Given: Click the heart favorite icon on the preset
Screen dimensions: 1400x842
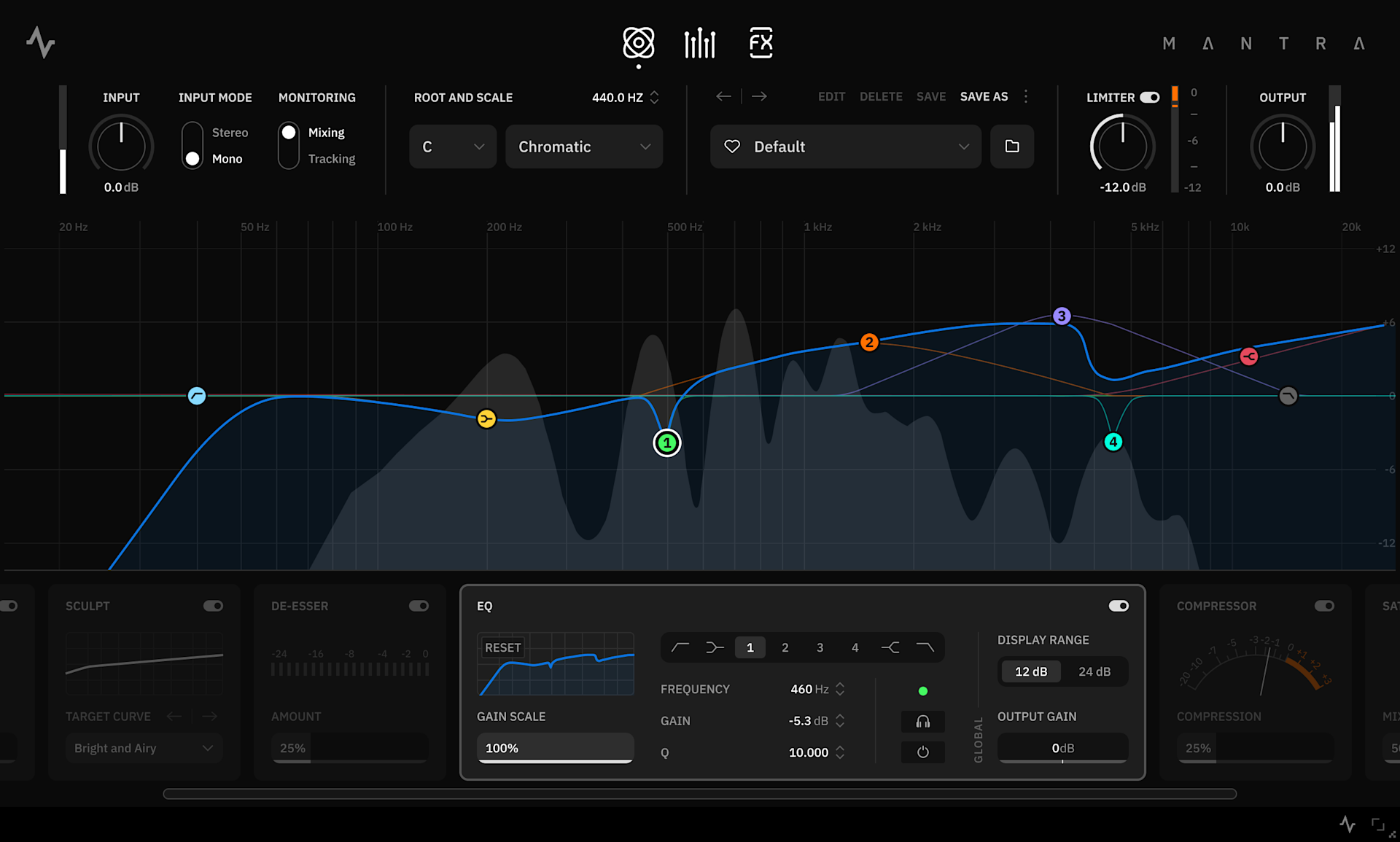Looking at the screenshot, I should click(x=732, y=147).
